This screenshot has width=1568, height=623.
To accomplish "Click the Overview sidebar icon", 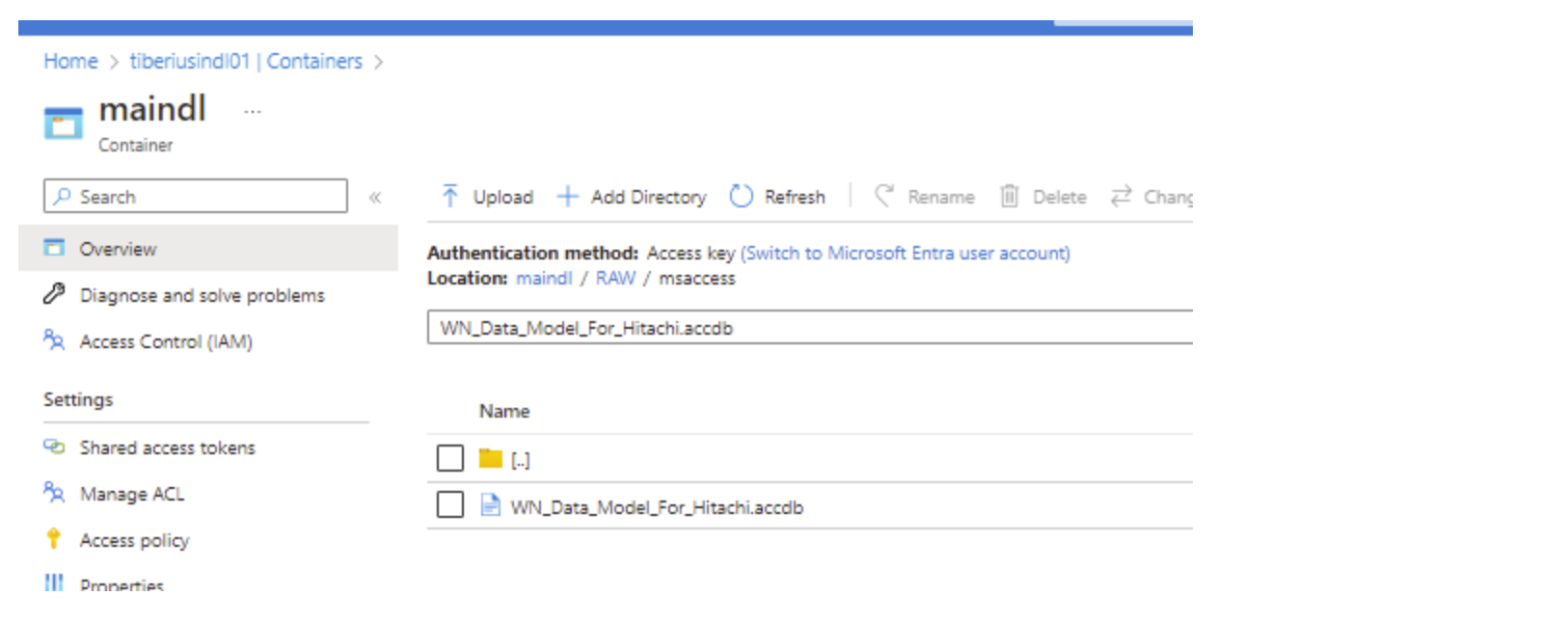I will 54,248.
